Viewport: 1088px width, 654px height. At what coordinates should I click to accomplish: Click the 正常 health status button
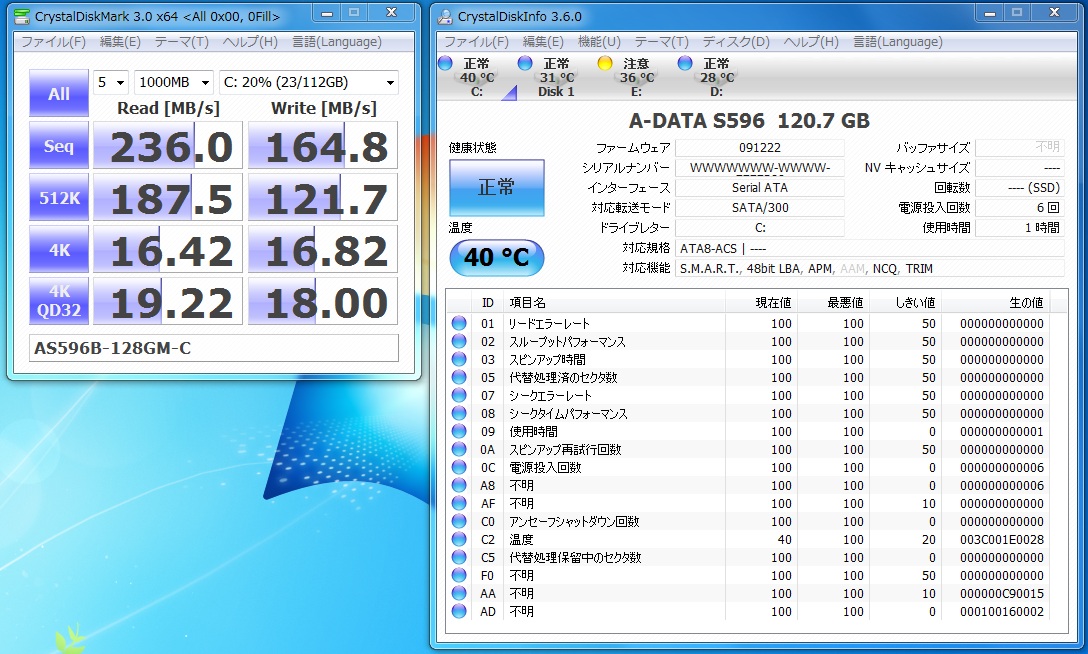[497, 188]
